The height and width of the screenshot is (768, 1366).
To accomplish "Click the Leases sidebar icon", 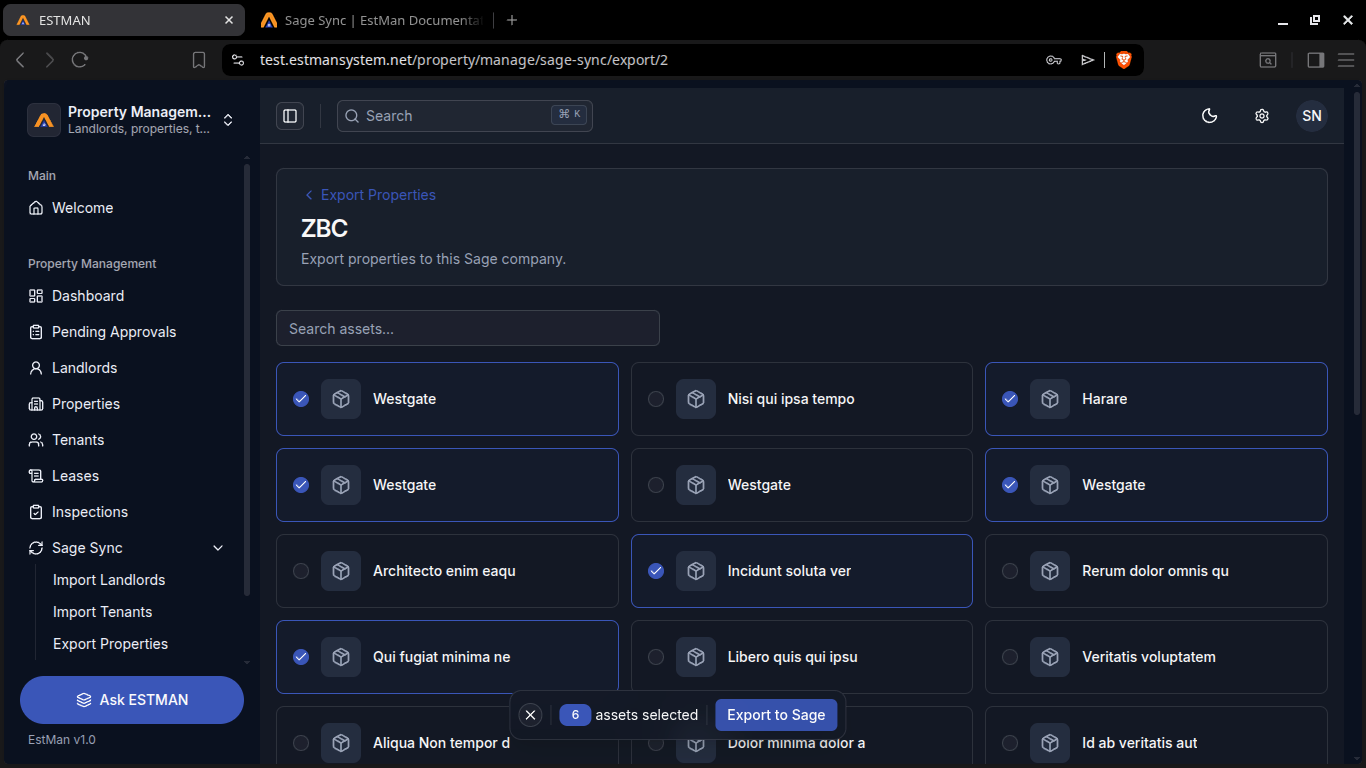I will [x=36, y=476].
